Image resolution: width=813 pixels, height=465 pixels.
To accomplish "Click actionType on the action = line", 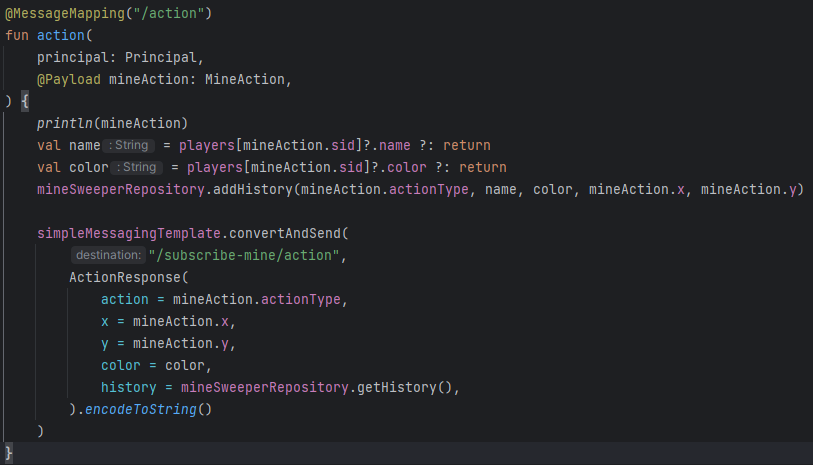I will (x=301, y=300).
